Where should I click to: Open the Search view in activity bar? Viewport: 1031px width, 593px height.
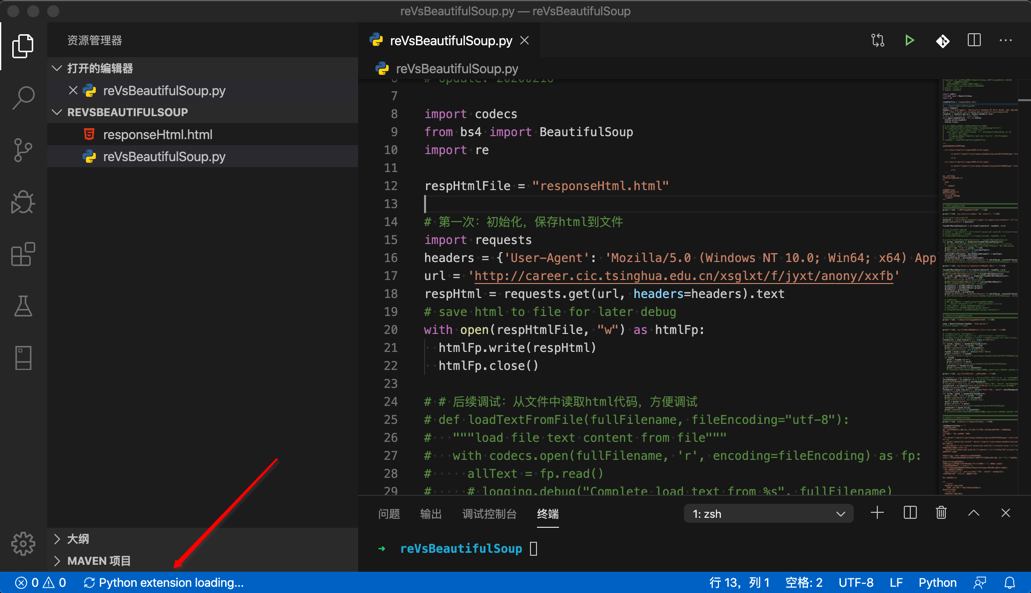[23, 97]
